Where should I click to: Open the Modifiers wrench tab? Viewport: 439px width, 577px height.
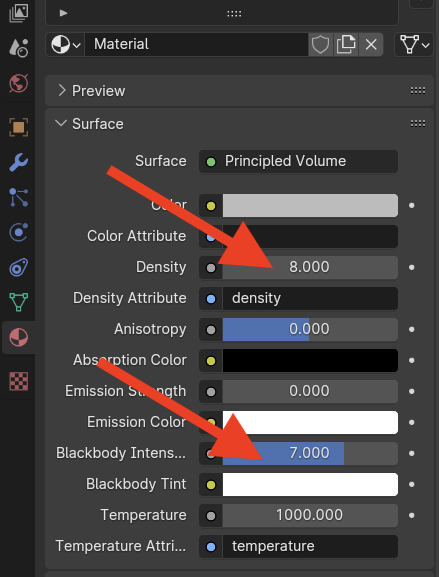tap(18, 162)
